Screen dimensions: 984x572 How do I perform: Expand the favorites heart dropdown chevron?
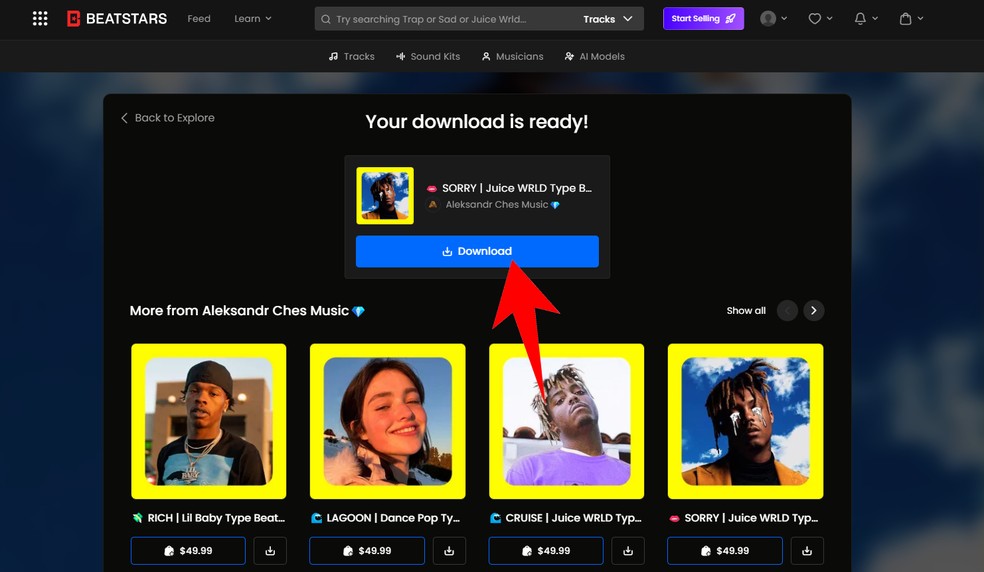(830, 19)
